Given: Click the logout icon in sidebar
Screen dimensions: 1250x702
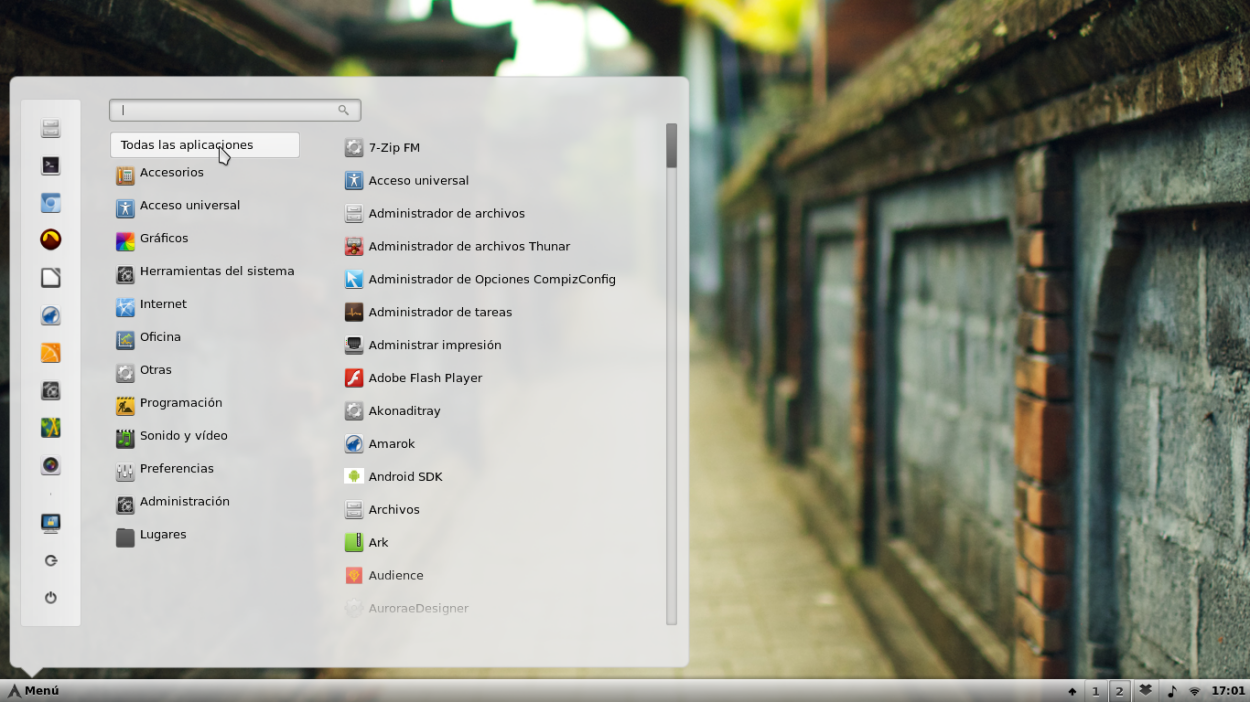Looking at the screenshot, I should pyautogui.click(x=50, y=561).
